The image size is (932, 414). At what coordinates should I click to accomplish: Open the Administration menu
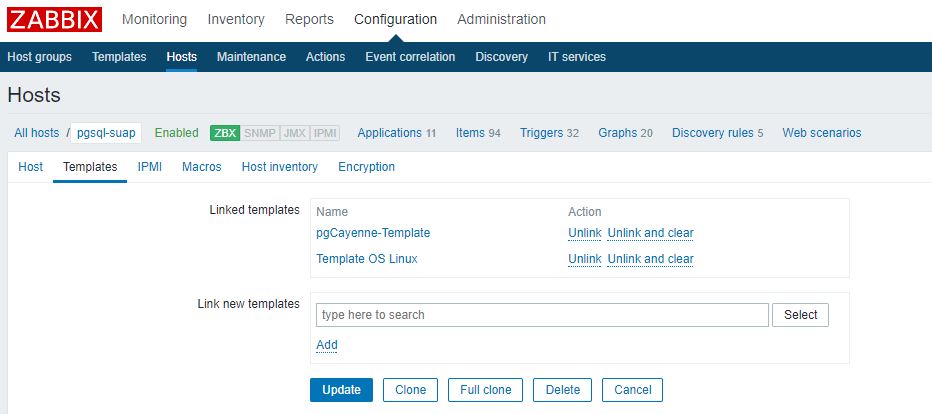click(501, 19)
